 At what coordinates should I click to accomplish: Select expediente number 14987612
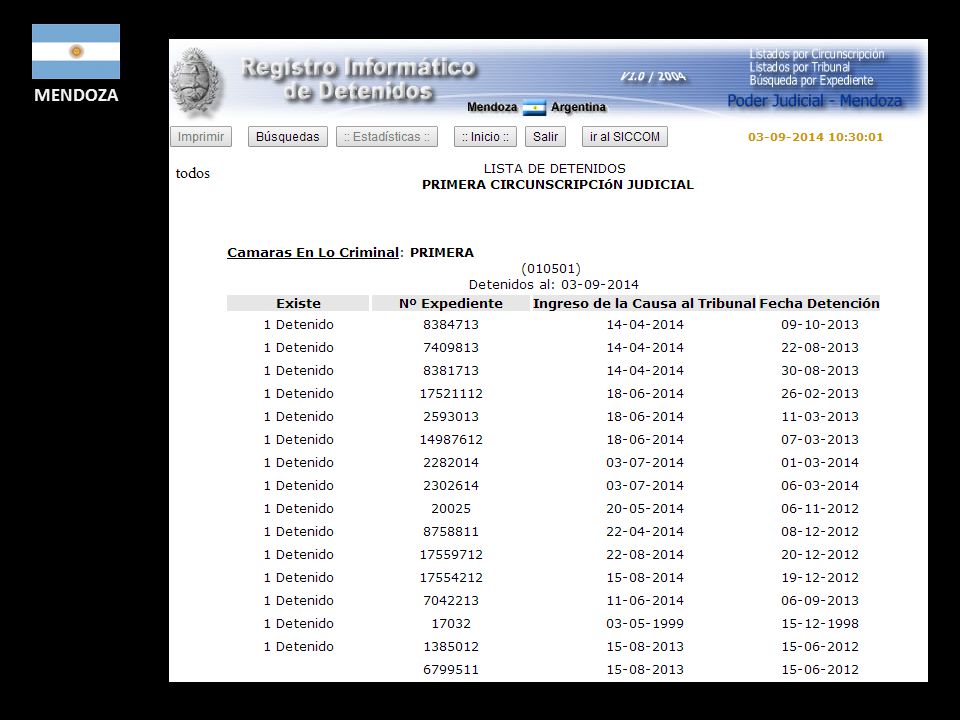(x=451, y=440)
